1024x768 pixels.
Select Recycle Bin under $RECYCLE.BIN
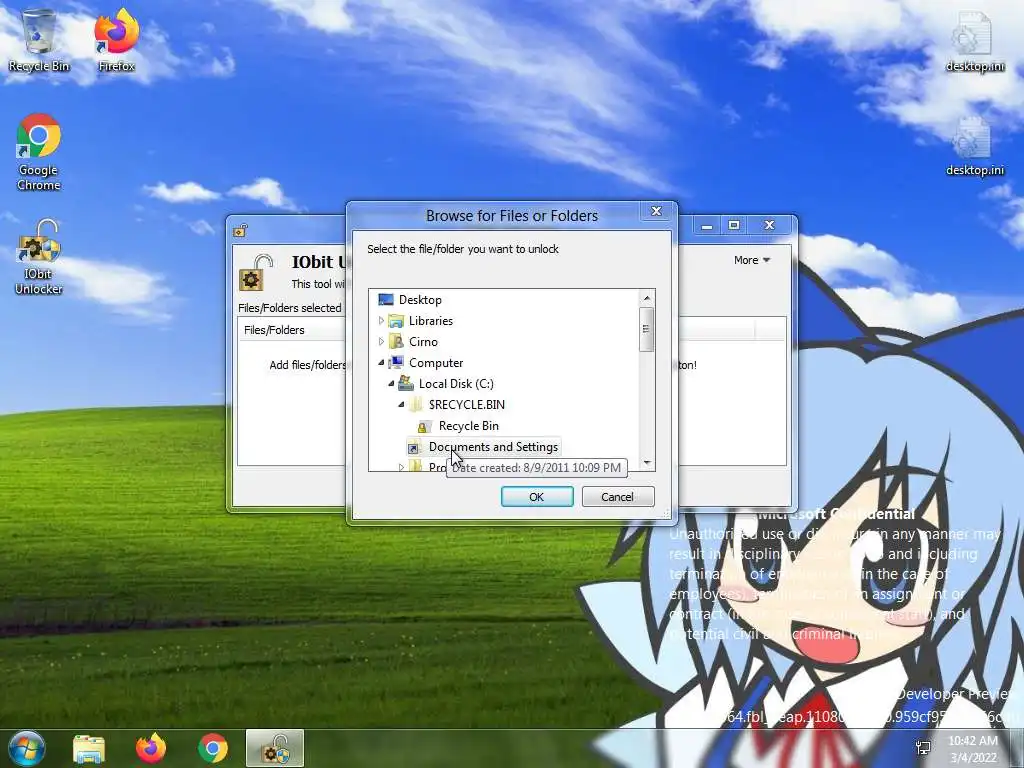click(468, 426)
